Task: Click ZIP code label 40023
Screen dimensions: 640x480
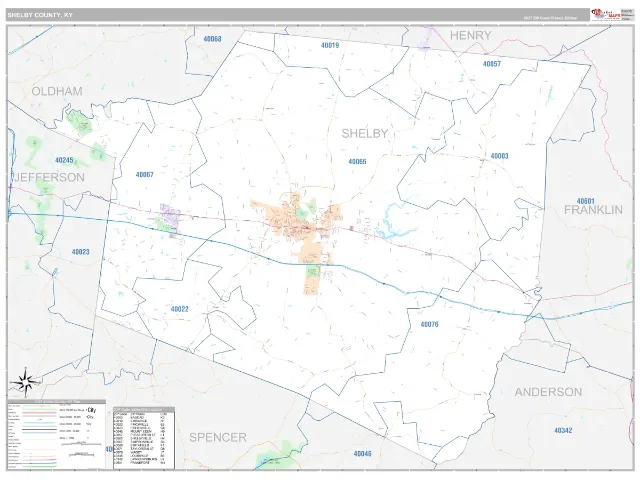Action: click(x=80, y=252)
